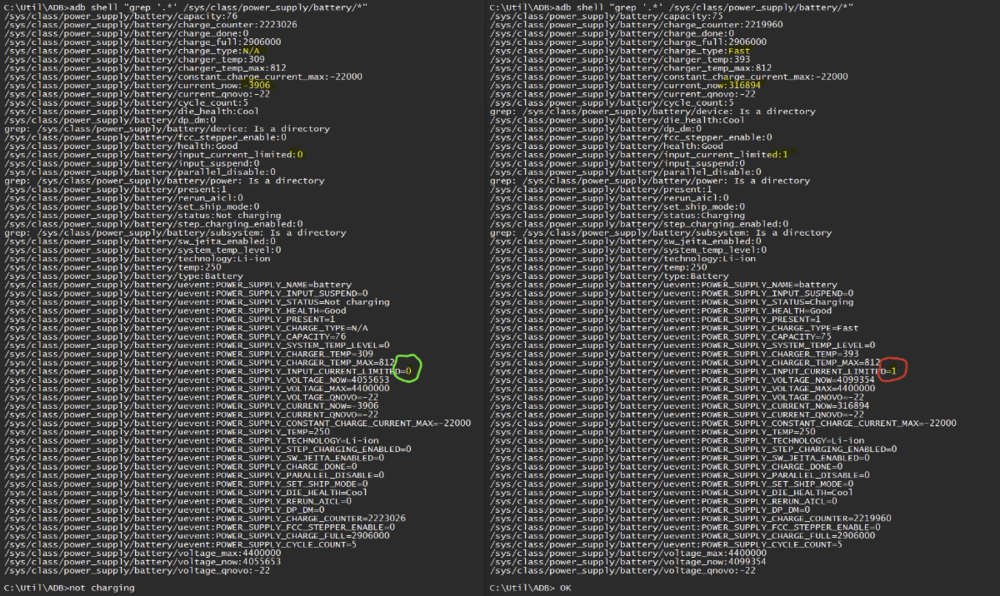Image resolution: width=1000 pixels, height=596 pixels.
Task: Click the left prompt reading 'not charging'
Action: (70, 588)
